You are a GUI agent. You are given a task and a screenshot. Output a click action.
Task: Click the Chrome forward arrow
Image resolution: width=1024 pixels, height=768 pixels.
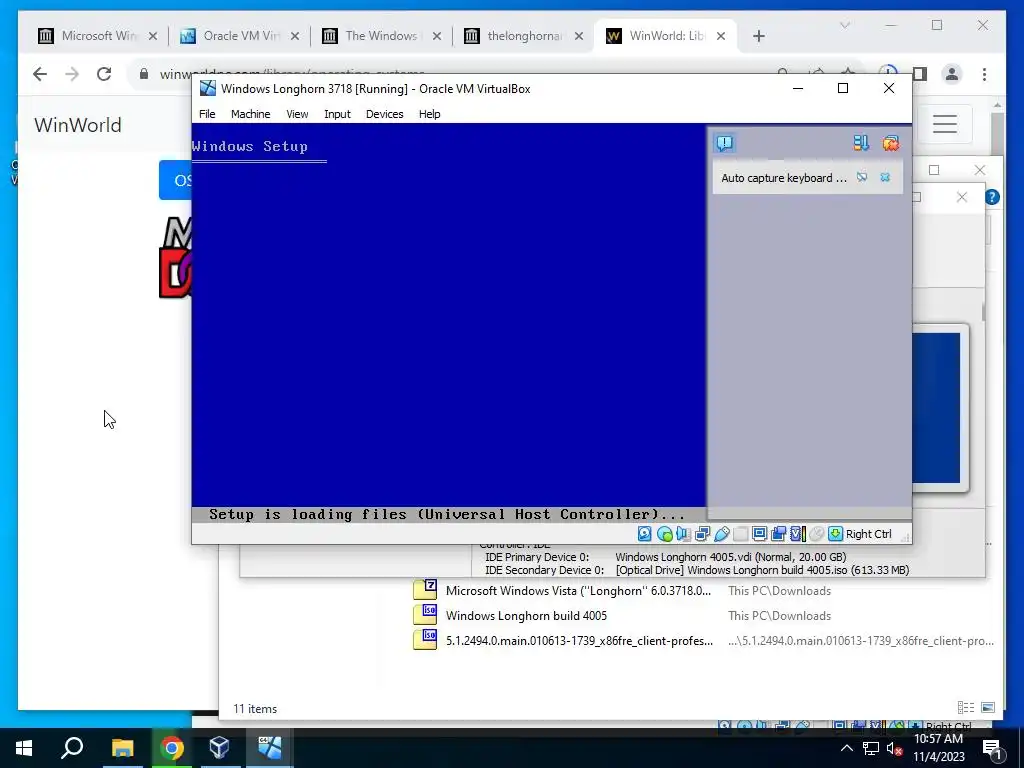click(x=72, y=74)
